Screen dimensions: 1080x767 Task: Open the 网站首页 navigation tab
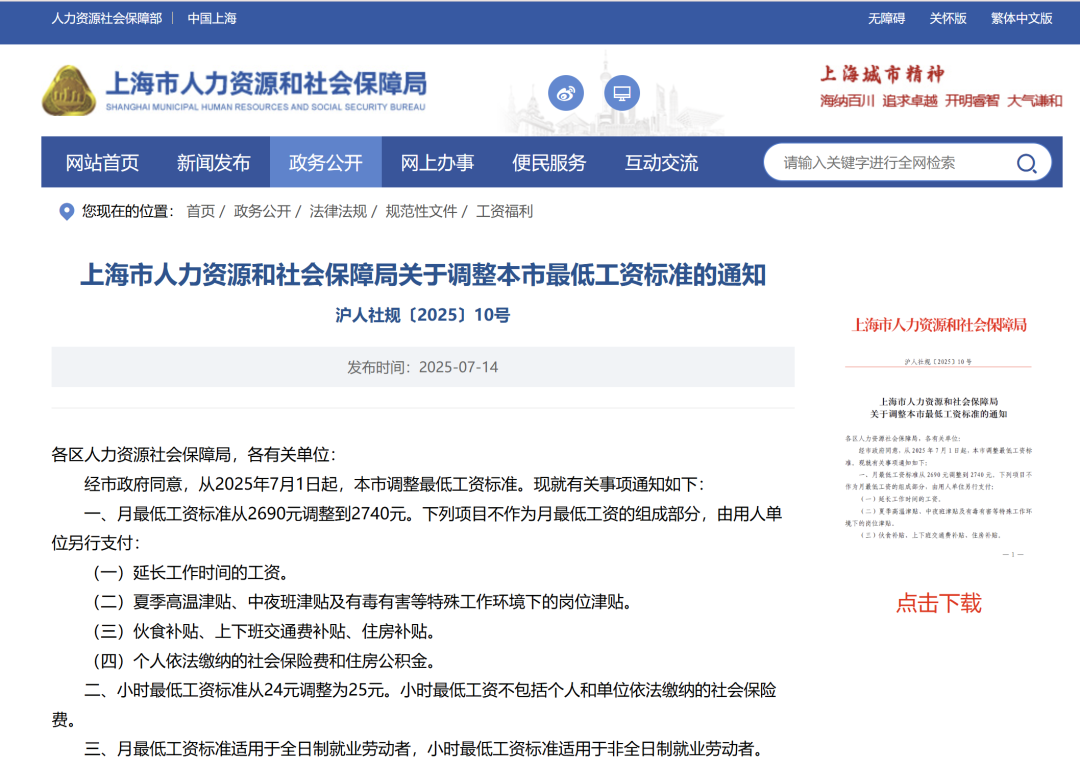tap(102, 163)
